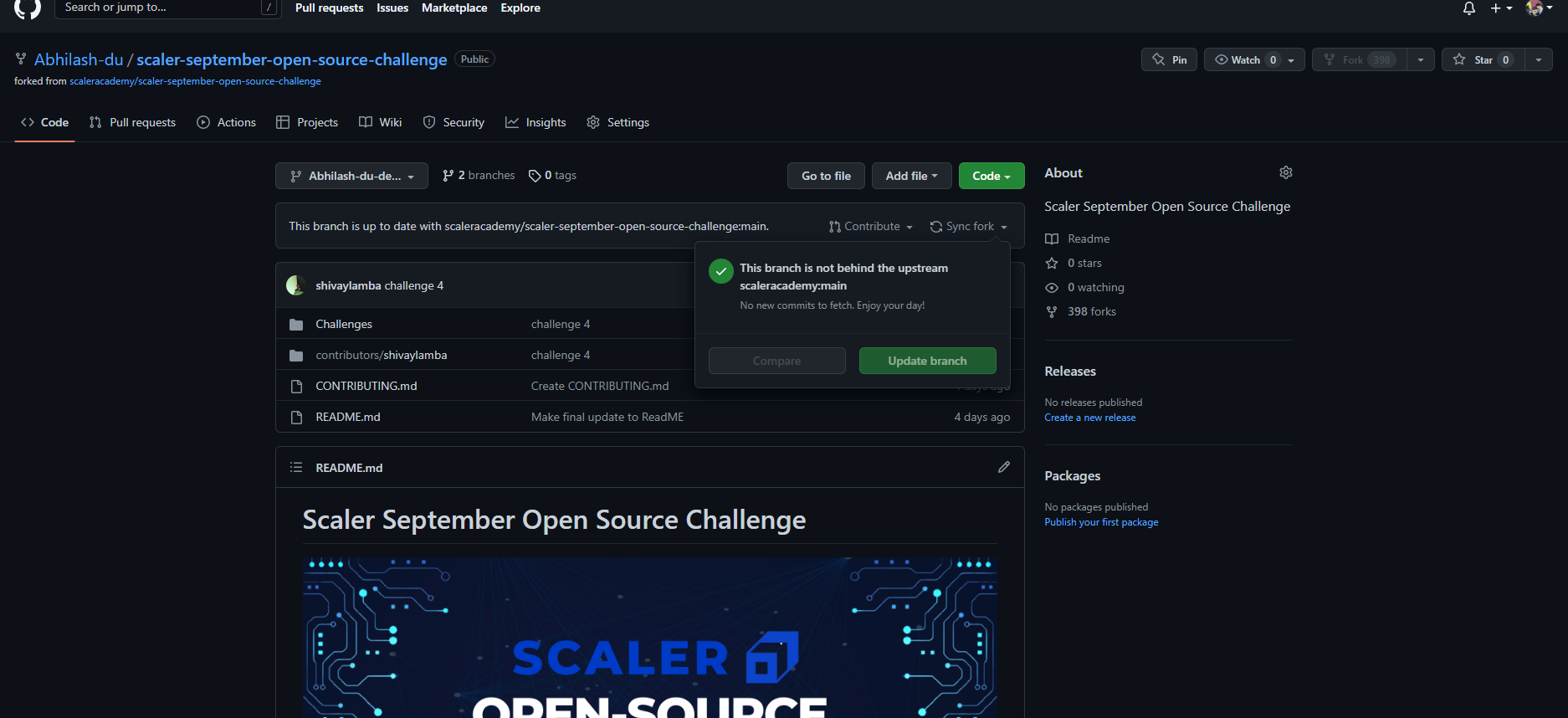The height and width of the screenshot is (718, 1568).
Task: Toggle the Sync fork dropdown
Action: (968, 227)
